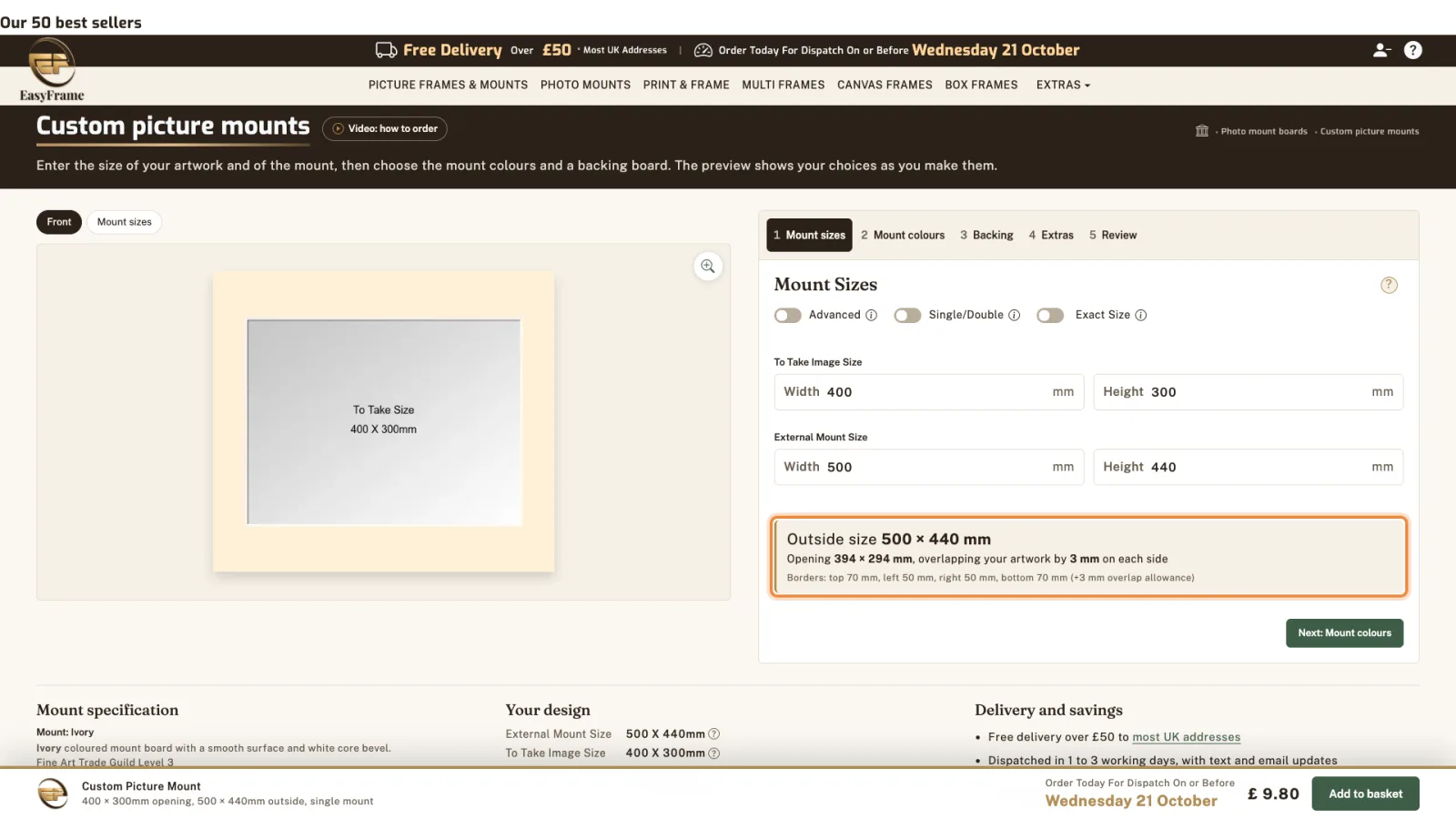Open the BOX FRAMES menu item
The width and height of the screenshot is (1456, 819).
981,85
